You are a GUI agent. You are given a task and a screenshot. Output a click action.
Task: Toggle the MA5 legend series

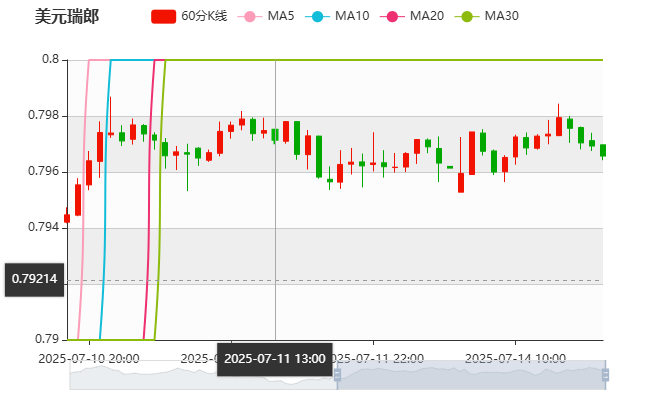pyautogui.click(x=266, y=16)
